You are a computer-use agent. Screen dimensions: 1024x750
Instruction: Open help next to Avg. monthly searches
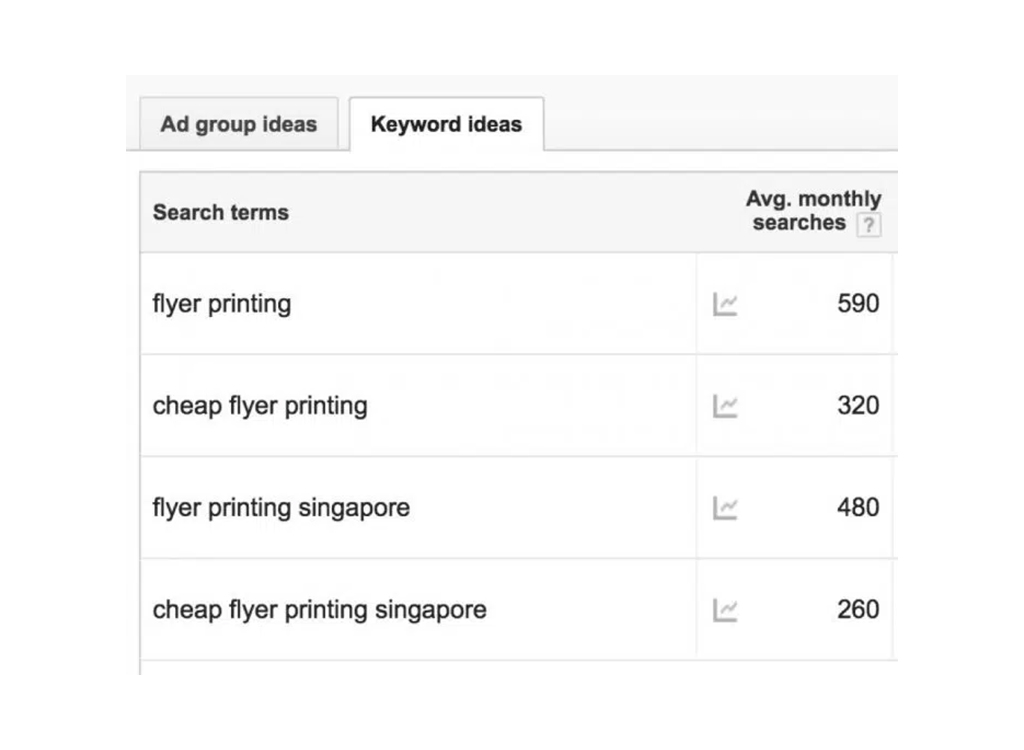tap(869, 225)
